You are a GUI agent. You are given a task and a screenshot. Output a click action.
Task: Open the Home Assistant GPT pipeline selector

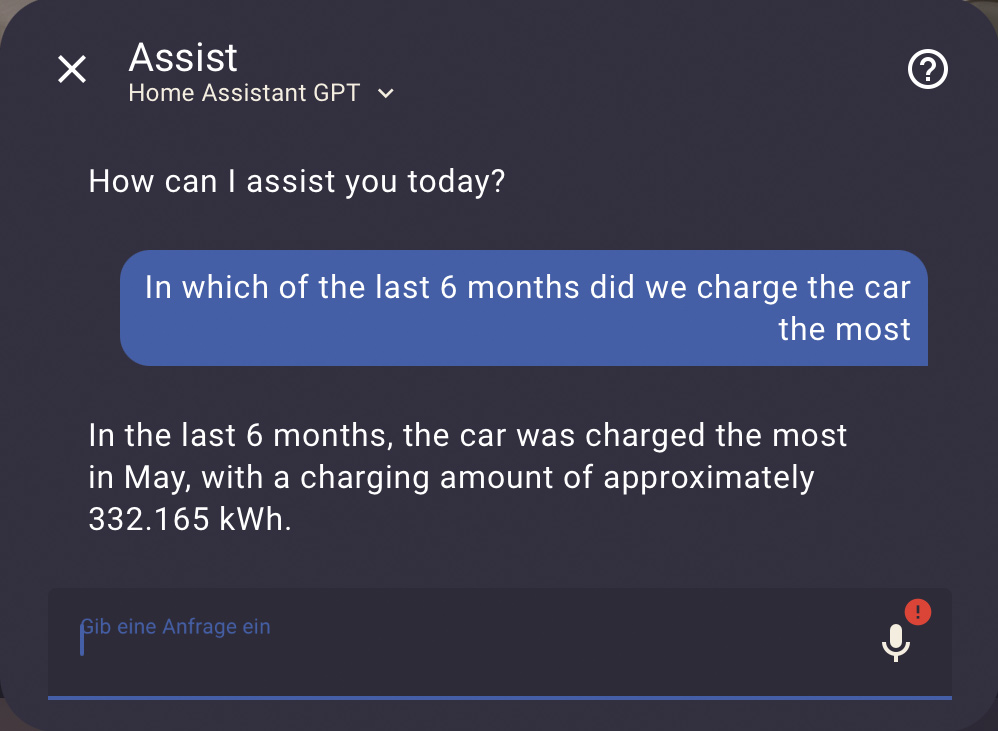(262, 93)
